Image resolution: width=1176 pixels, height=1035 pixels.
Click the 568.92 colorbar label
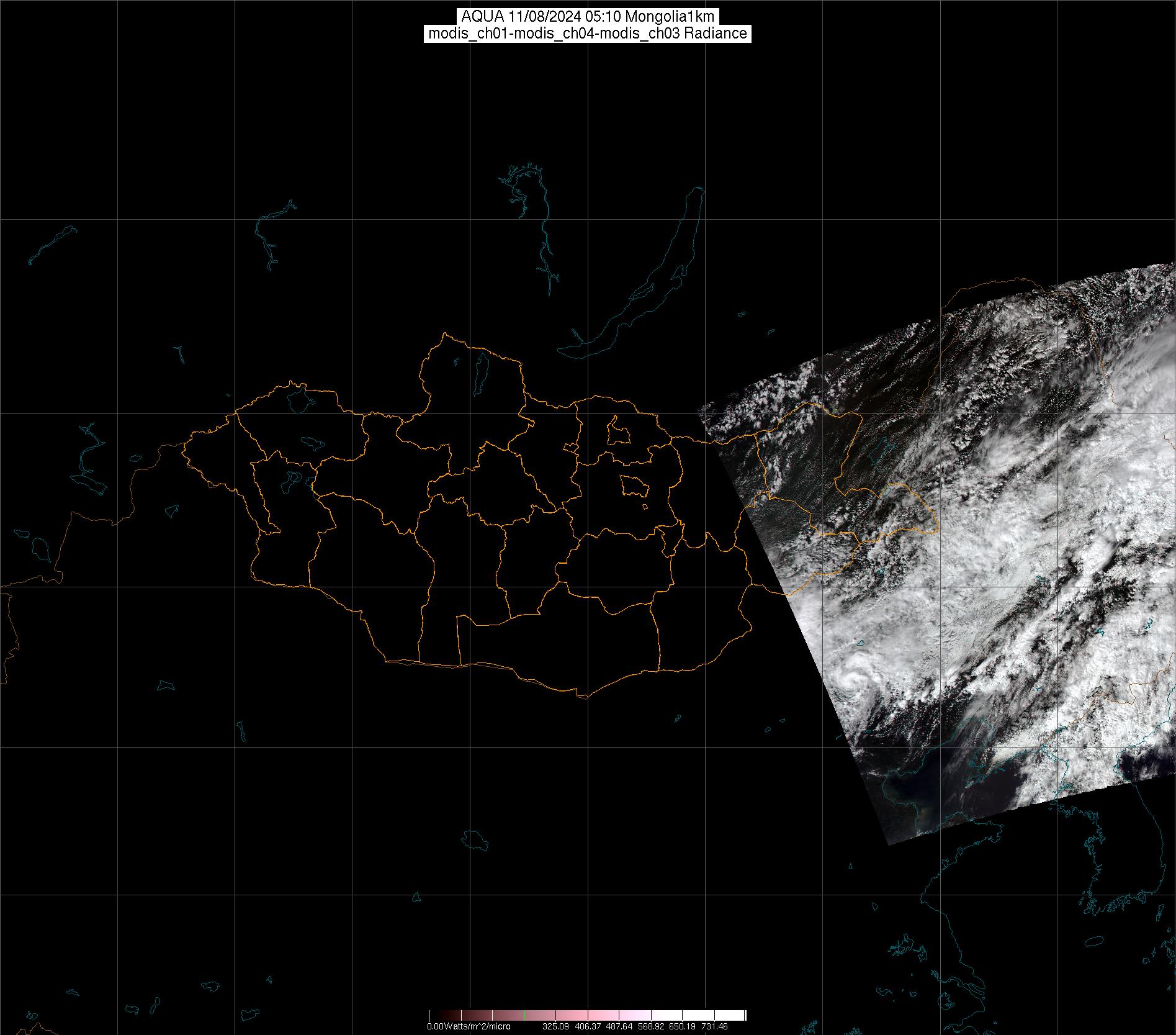coord(651,1026)
